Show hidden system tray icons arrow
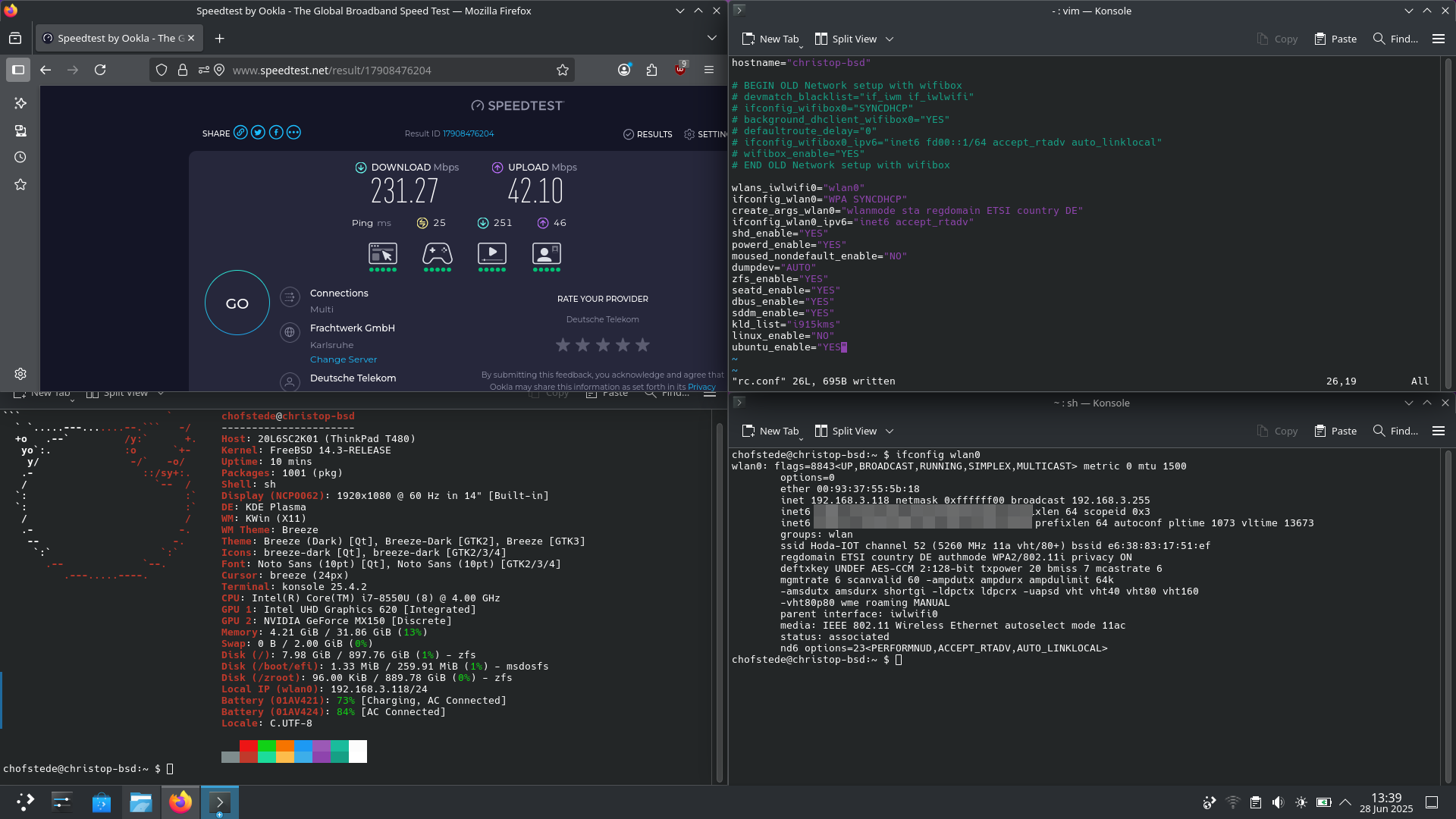This screenshot has height=819, width=1456. pyautogui.click(x=1345, y=802)
